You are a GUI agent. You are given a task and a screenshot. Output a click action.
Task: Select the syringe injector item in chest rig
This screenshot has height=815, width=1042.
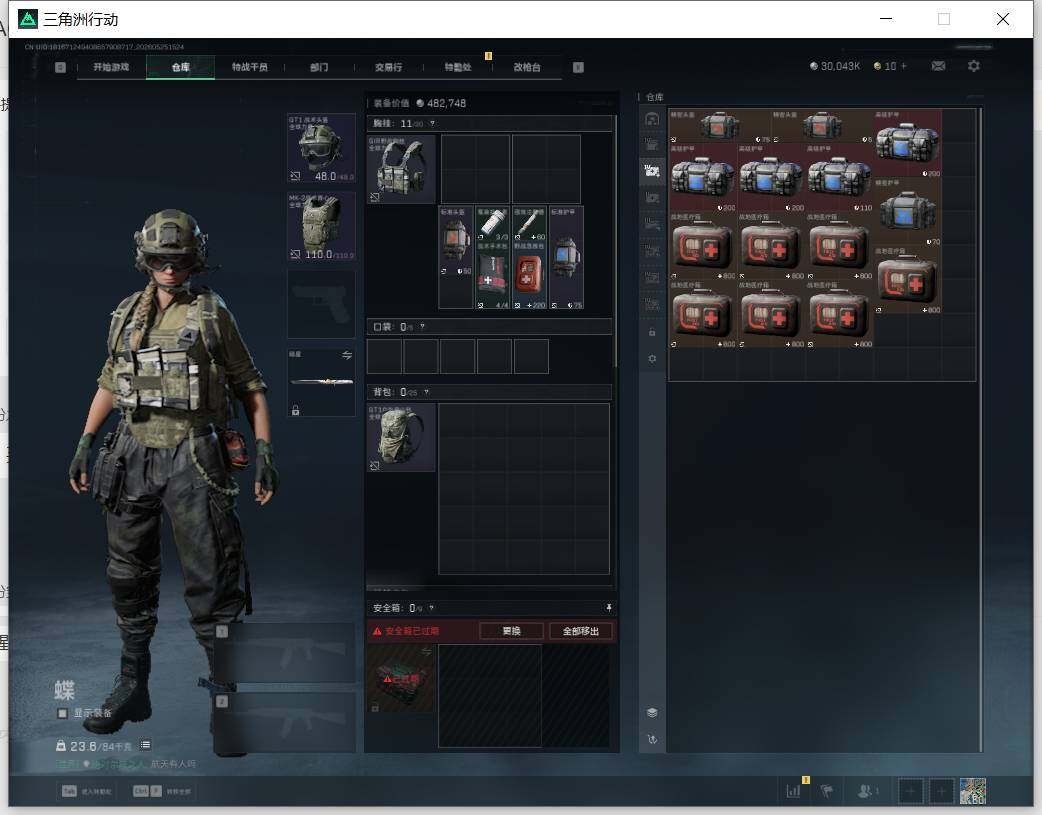point(530,224)
